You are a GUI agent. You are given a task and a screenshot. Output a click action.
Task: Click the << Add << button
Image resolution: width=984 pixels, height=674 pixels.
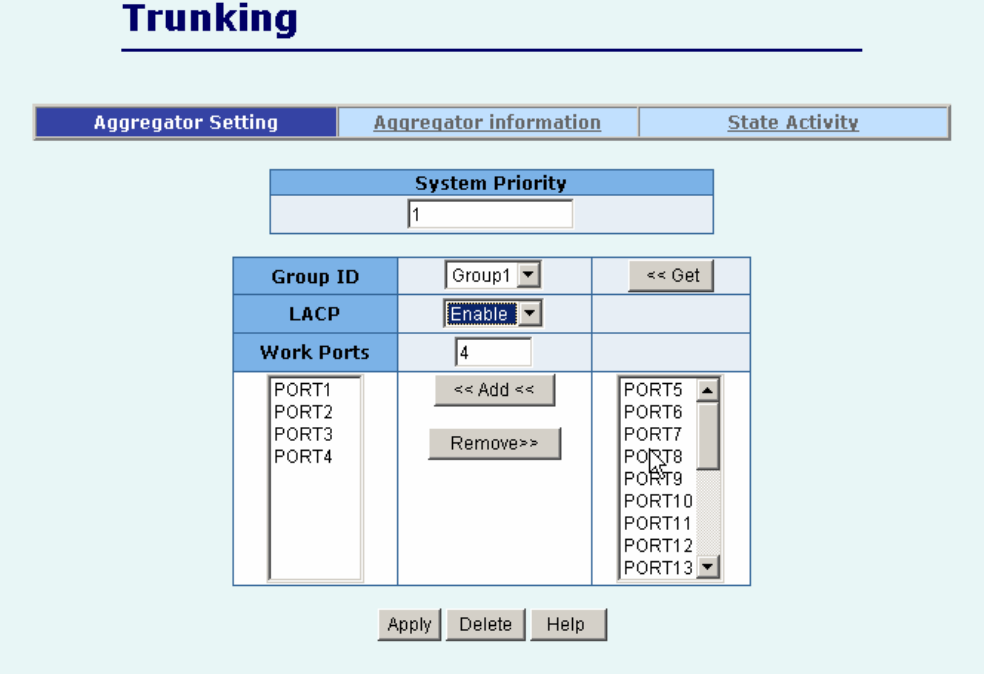494,390
